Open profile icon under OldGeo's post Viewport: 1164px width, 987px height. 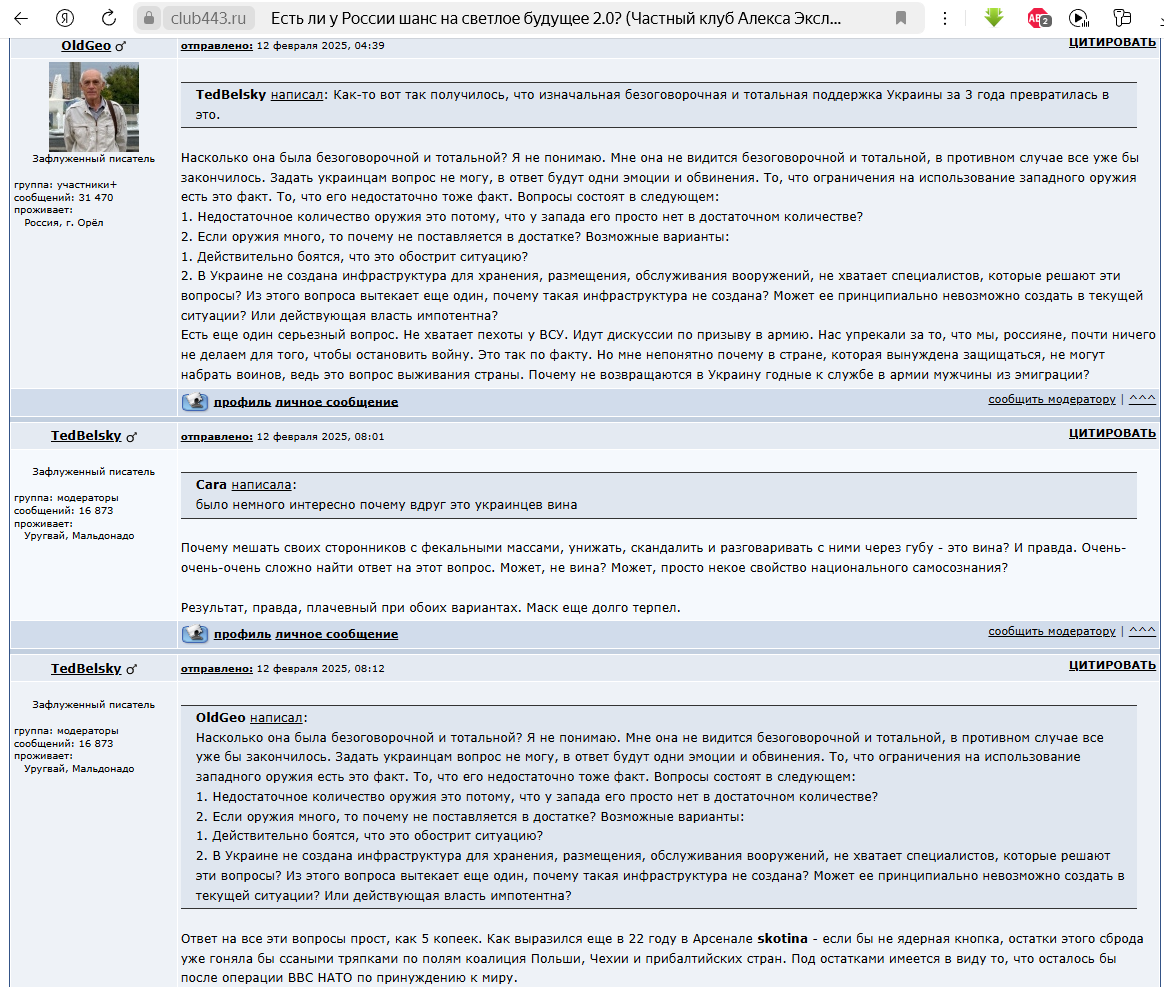point(195,401)
